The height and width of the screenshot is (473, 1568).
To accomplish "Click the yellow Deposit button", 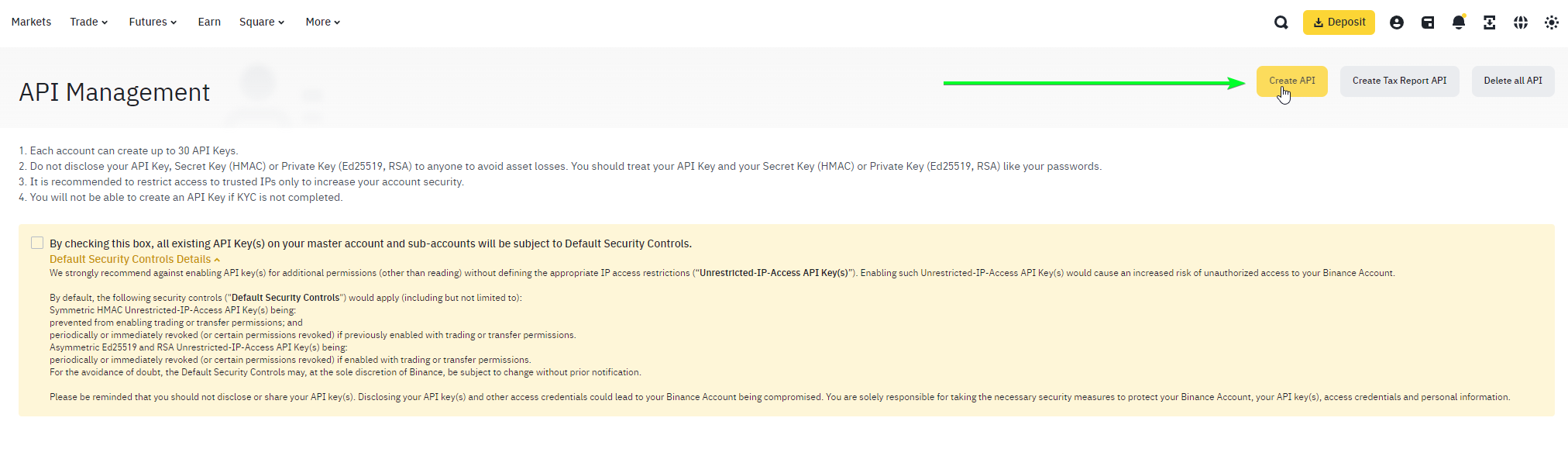I will click(x=1339, y=22).
